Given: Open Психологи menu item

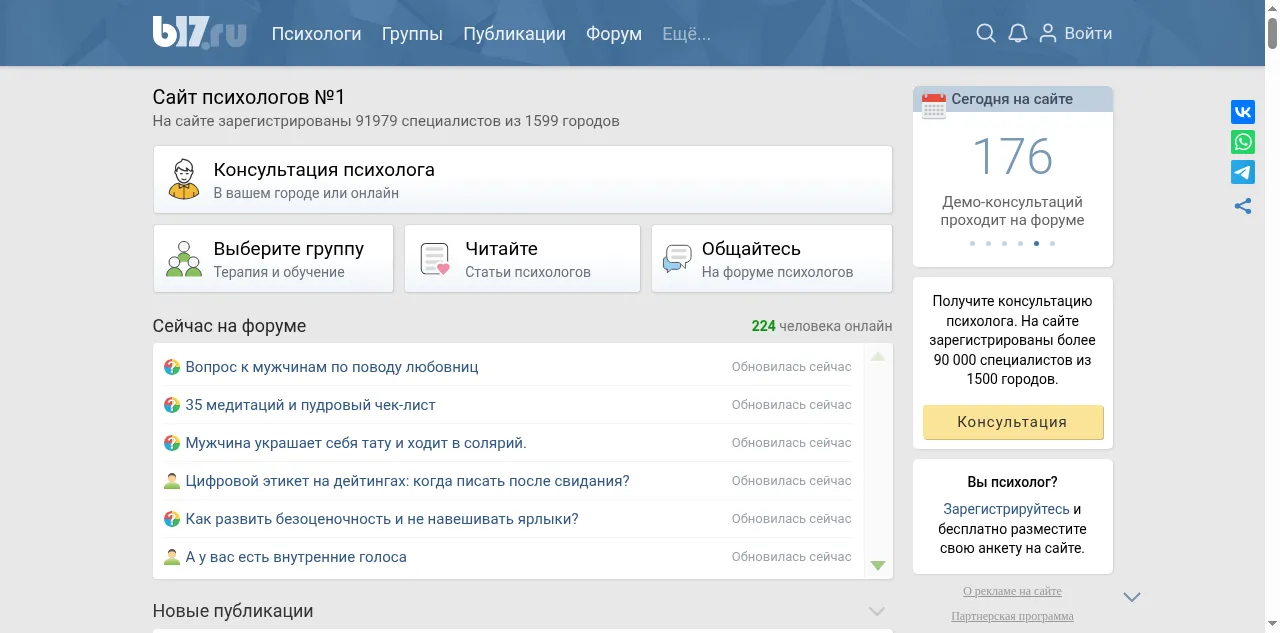Looking at the screenshot, I should [316, 33].
